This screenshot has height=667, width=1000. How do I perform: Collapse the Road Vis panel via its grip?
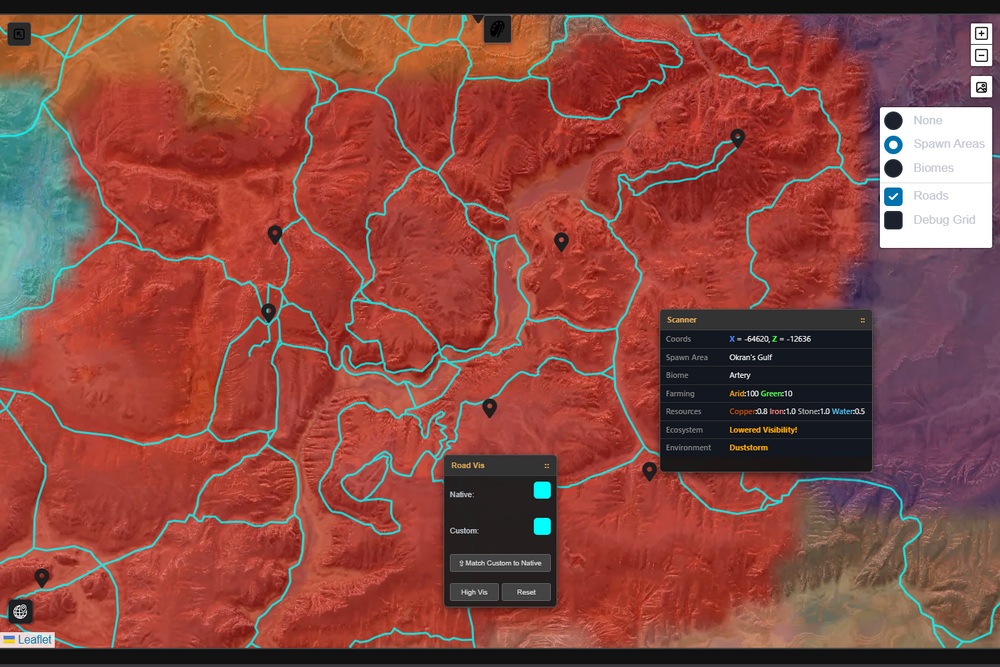coord(546,466)
